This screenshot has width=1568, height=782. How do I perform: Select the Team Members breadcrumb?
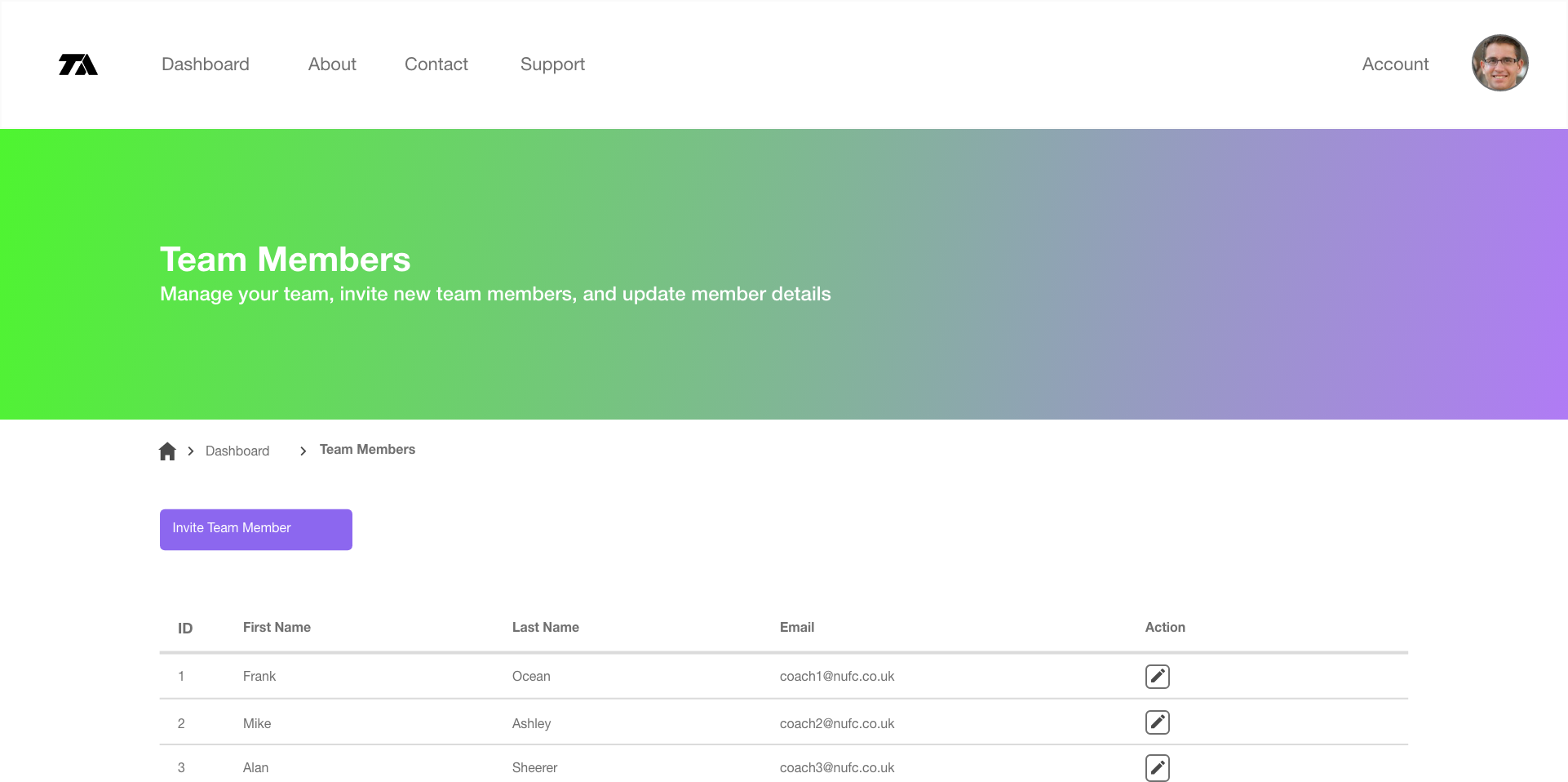pyautogui.click(x=367, y=450)
